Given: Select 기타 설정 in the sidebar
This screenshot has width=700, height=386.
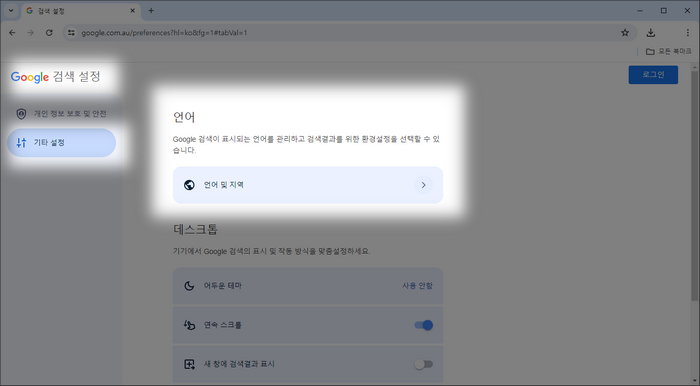Looking at the screenshot, I should point(61,143).
